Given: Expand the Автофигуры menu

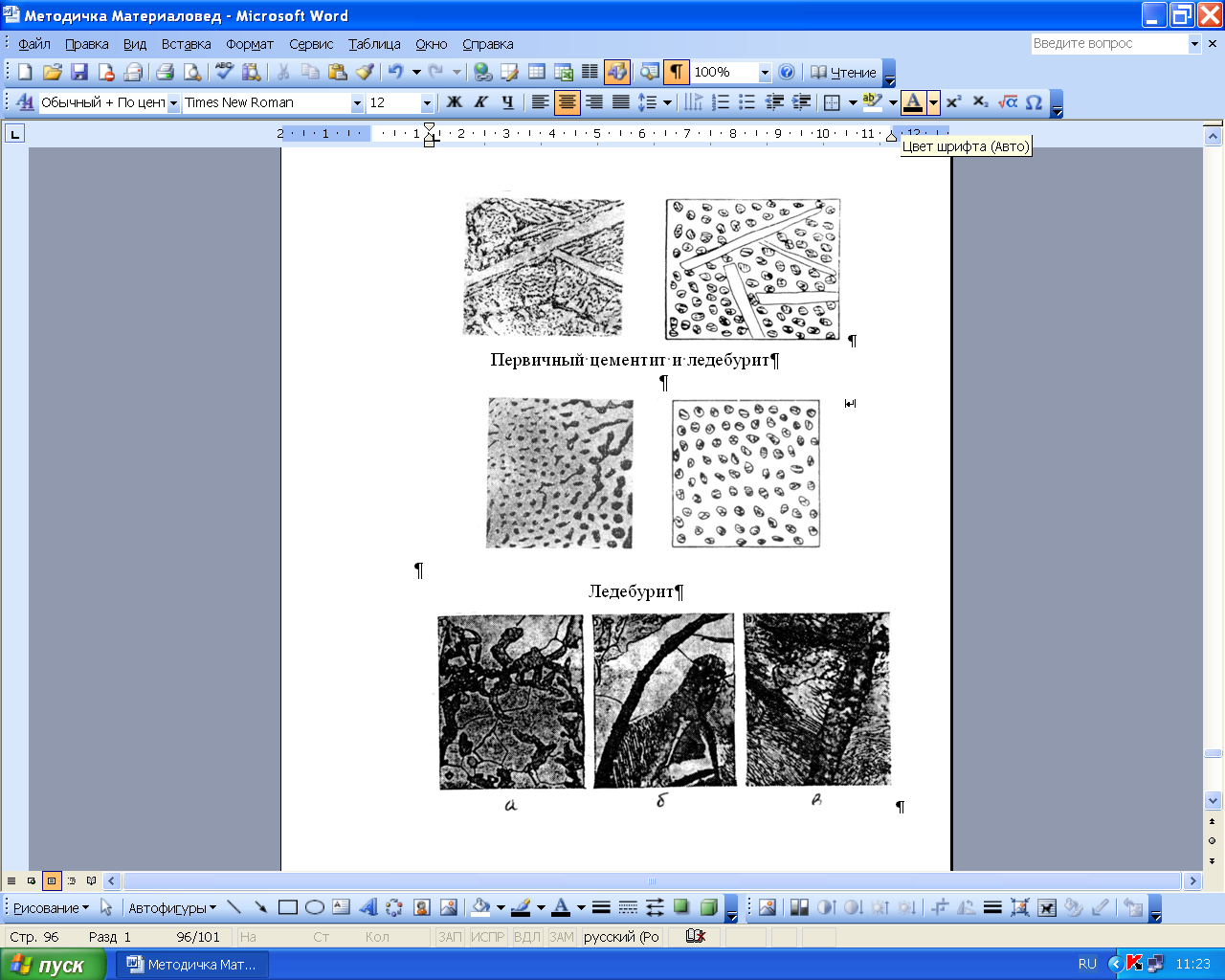Looking at the screenshot, I should coord(172,908).
